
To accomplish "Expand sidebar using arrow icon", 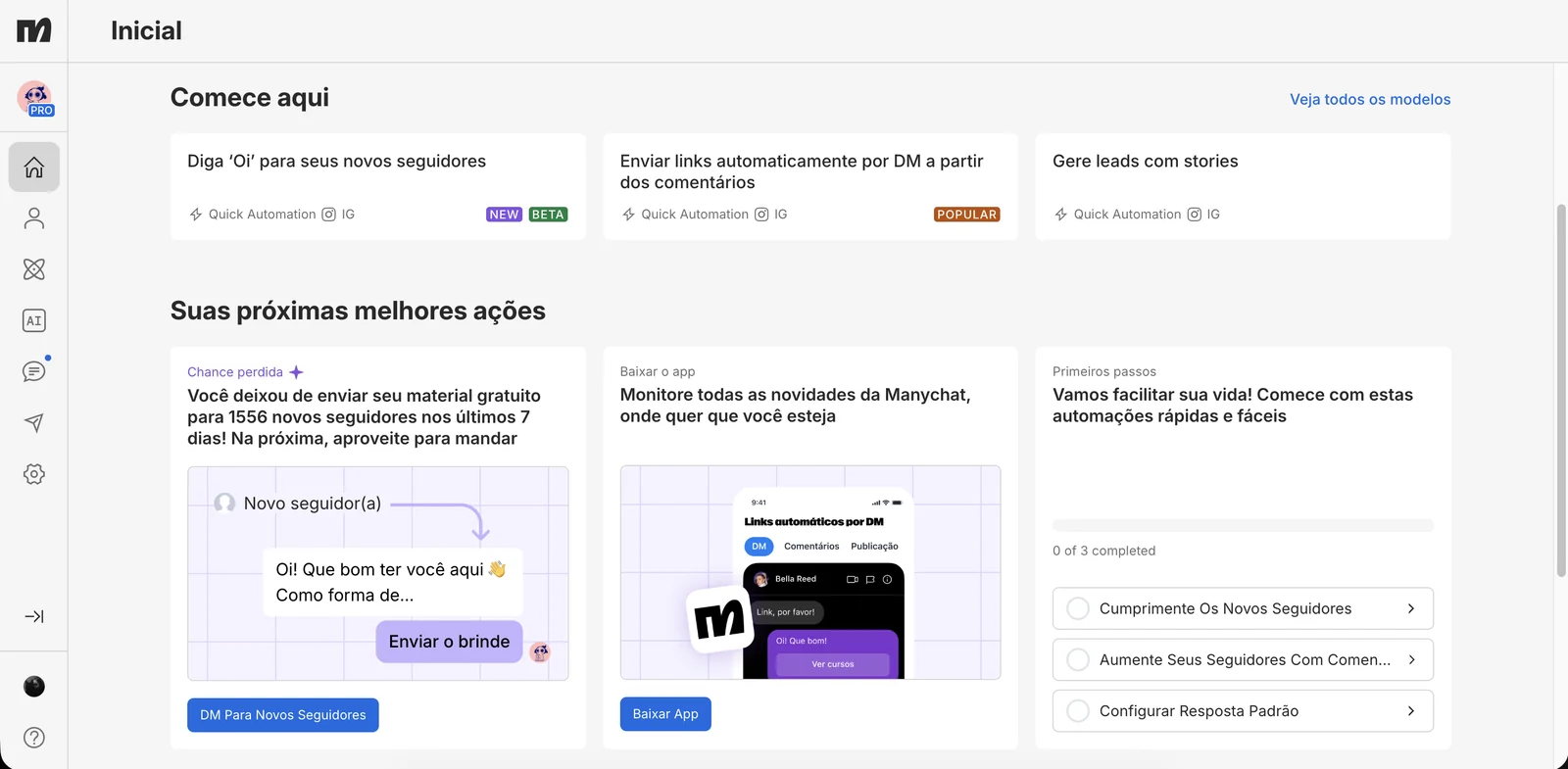I will pos(34,616).
